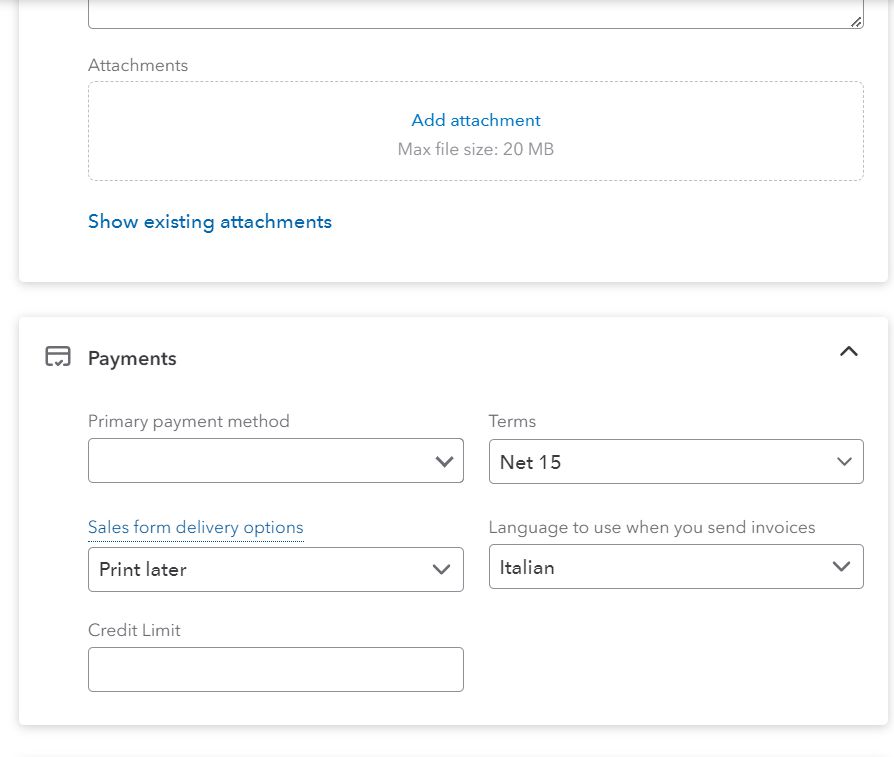The height and width of the screenshot is (757, 894).
Task: Click the Terms dropdown chevron arrow
Action: [844, 462]
